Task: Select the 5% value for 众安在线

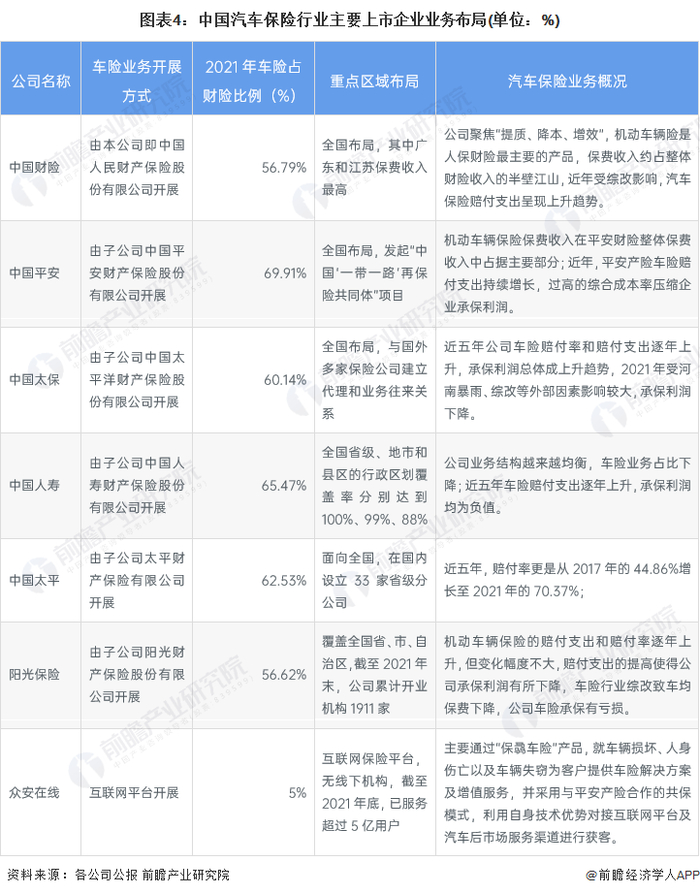Action: pyautogui.click(x=297, y=792)
